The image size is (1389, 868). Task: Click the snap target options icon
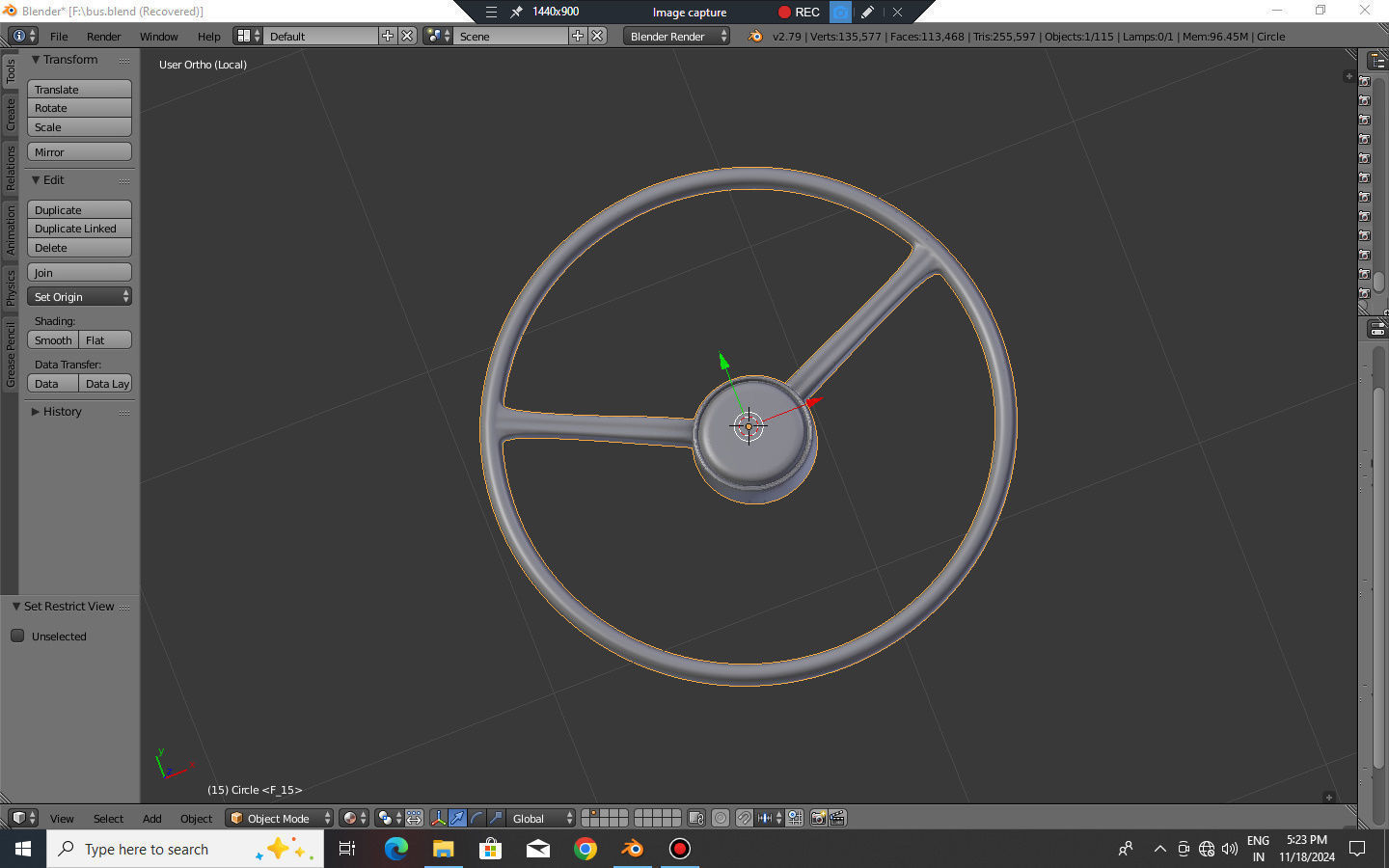click(794, 818)
